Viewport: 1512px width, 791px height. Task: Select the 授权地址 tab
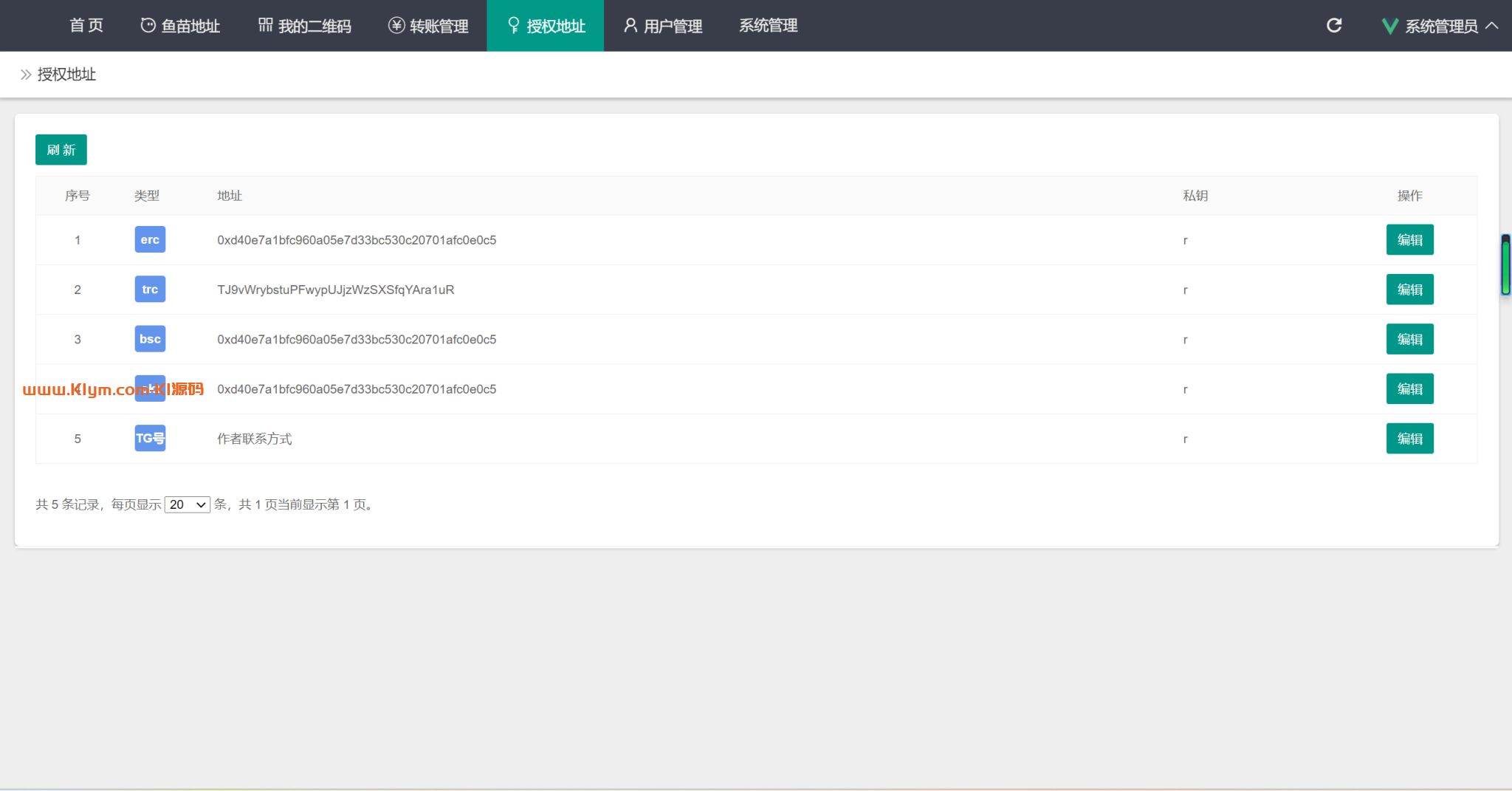(546, 26)
